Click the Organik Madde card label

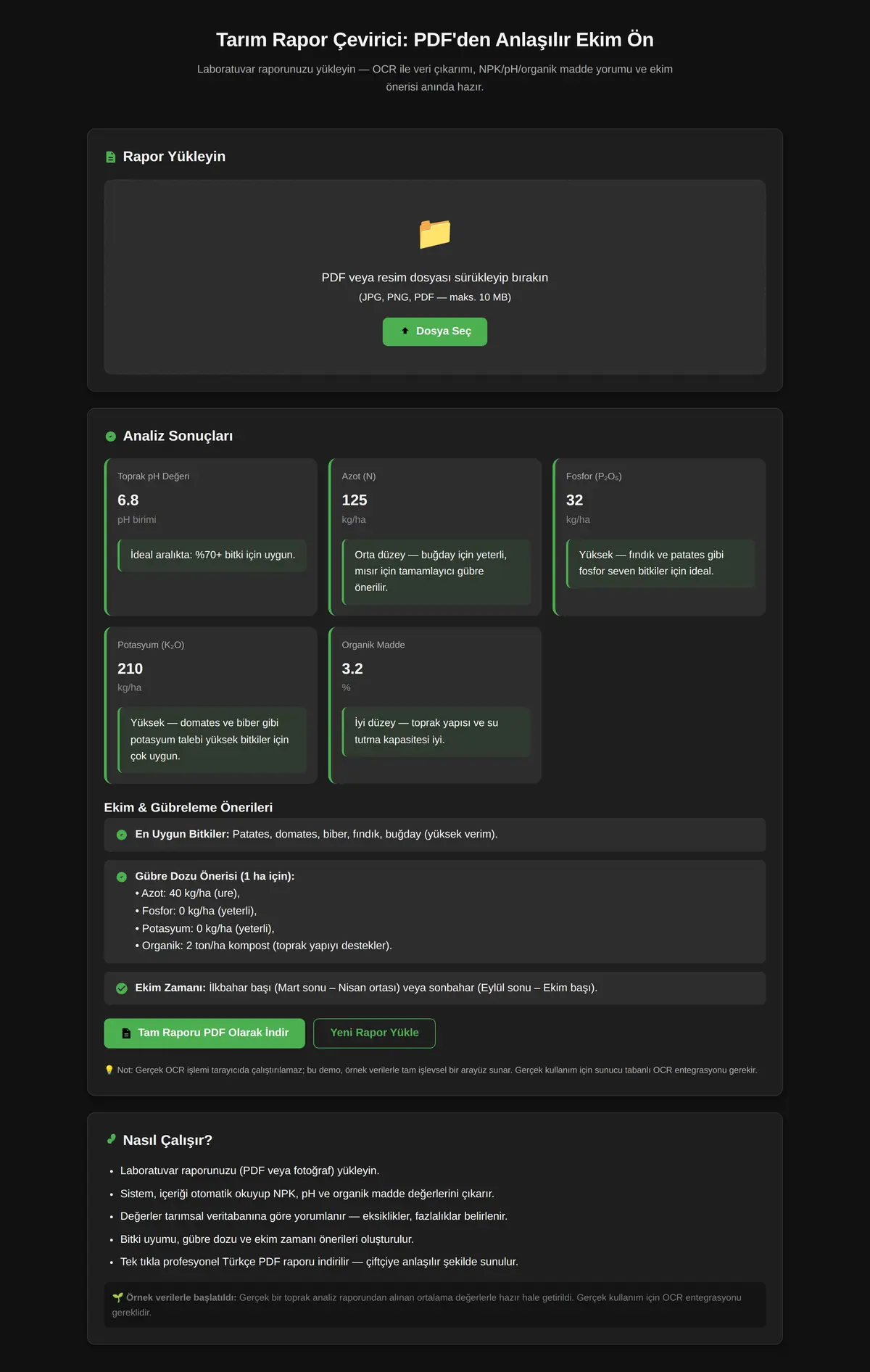pos(373,645)
